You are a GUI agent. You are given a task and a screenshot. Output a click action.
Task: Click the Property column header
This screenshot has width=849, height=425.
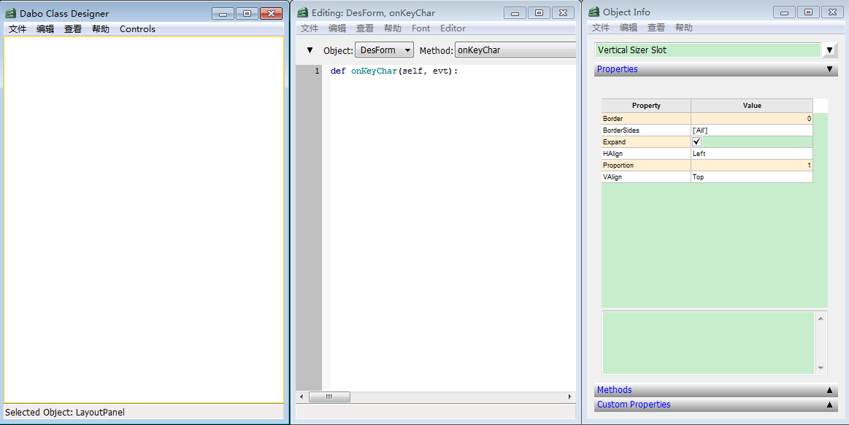point(646,106)
